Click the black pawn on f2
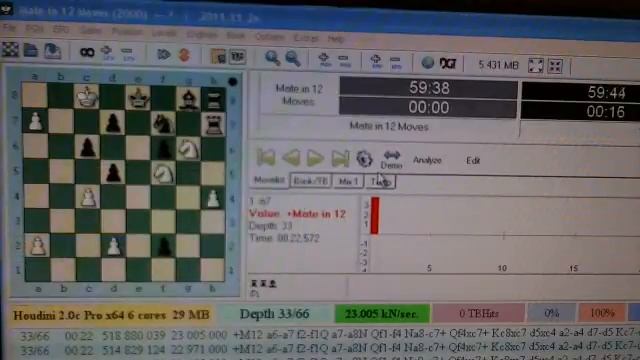 click(164, 246)
